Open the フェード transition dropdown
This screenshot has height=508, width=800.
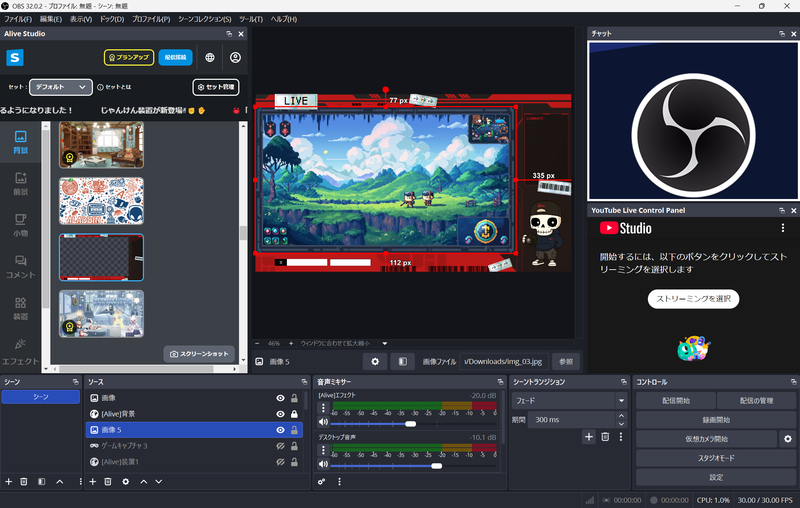tap(570, 401)
